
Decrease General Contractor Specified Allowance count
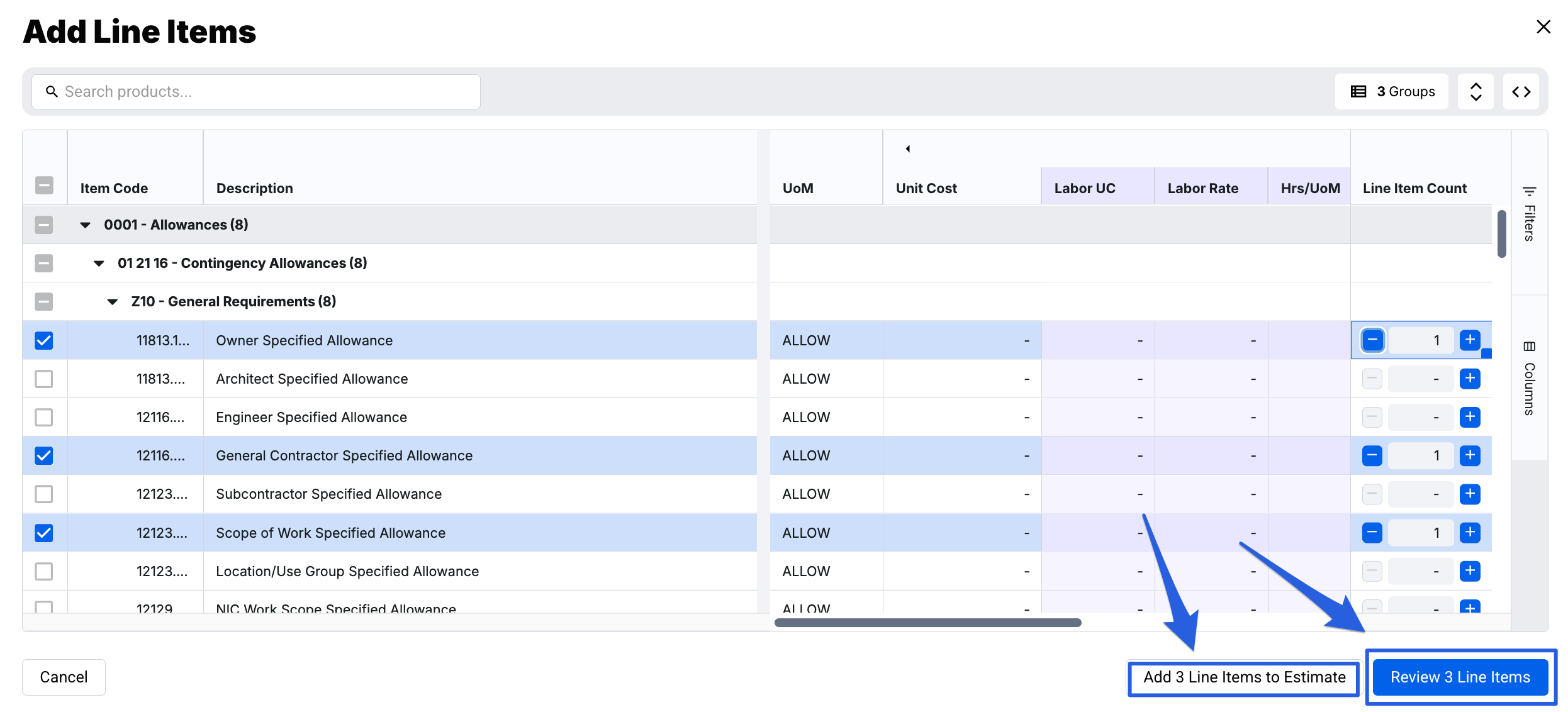click(x=1372, y=455)
